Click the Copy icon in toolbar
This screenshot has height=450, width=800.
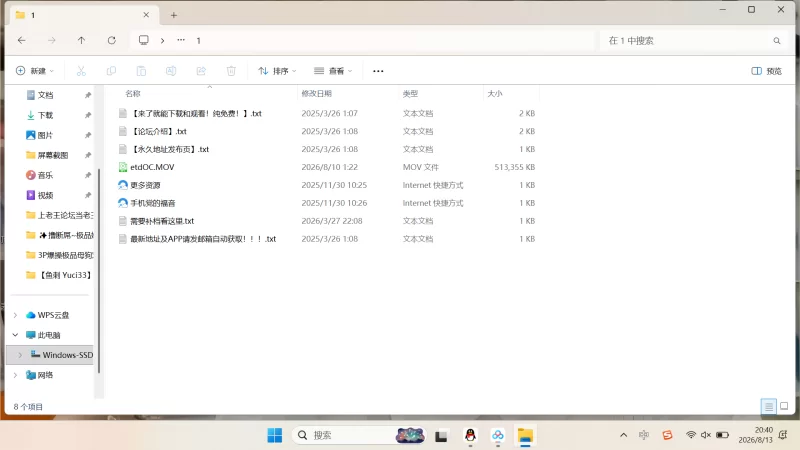(111, 71)
